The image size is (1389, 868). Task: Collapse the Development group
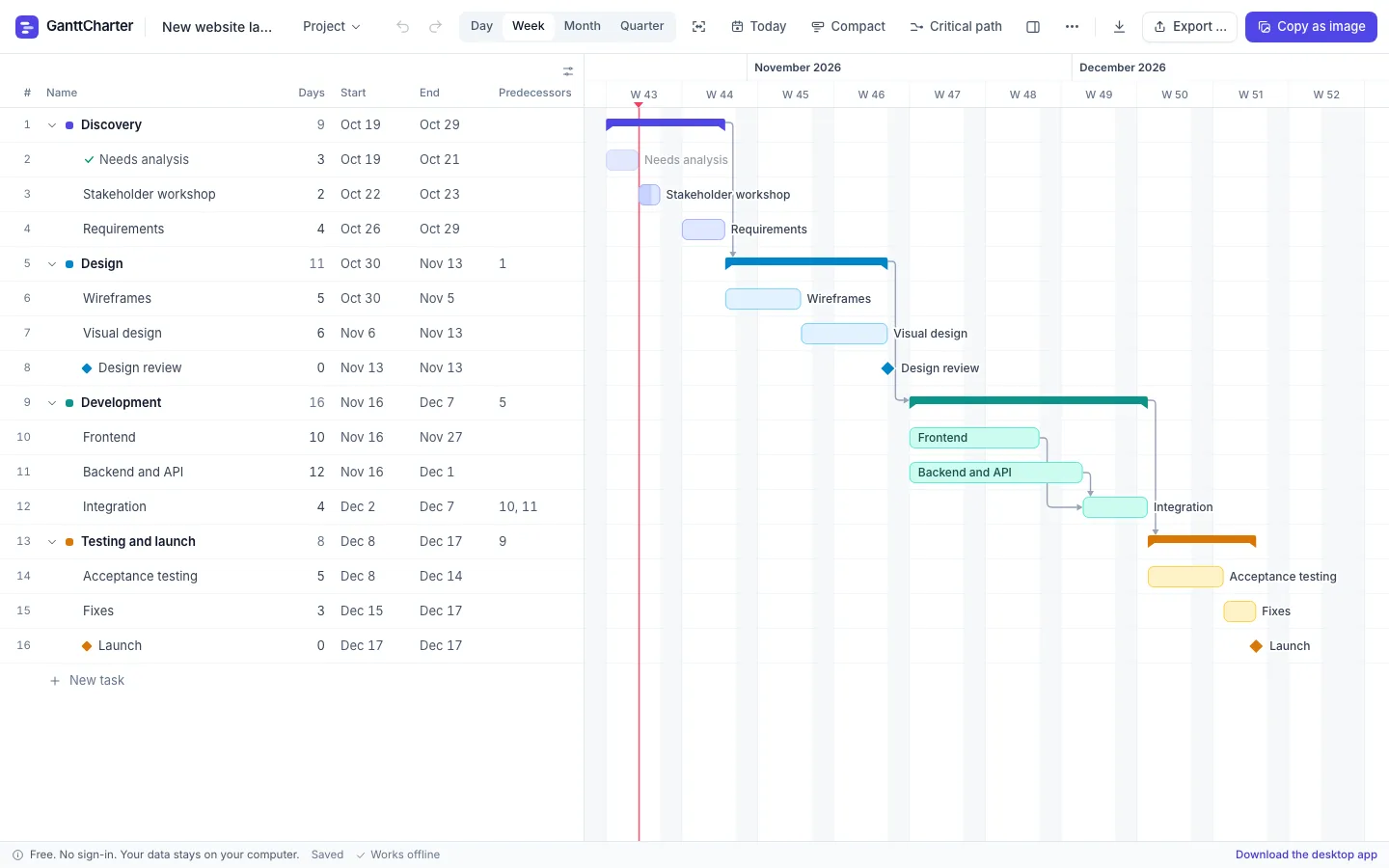(52, 403)
